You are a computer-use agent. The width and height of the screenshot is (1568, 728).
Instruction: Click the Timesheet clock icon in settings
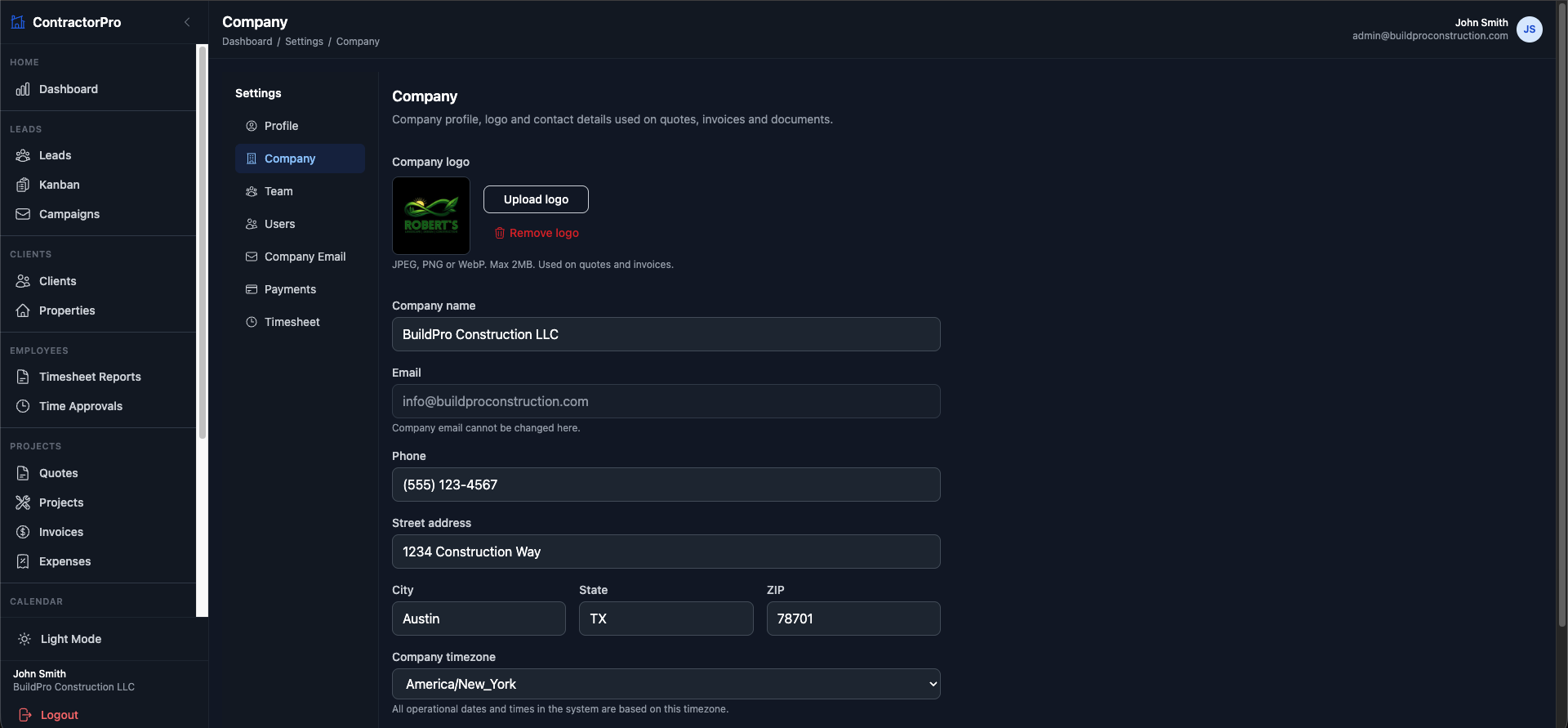tap(252, 322)
